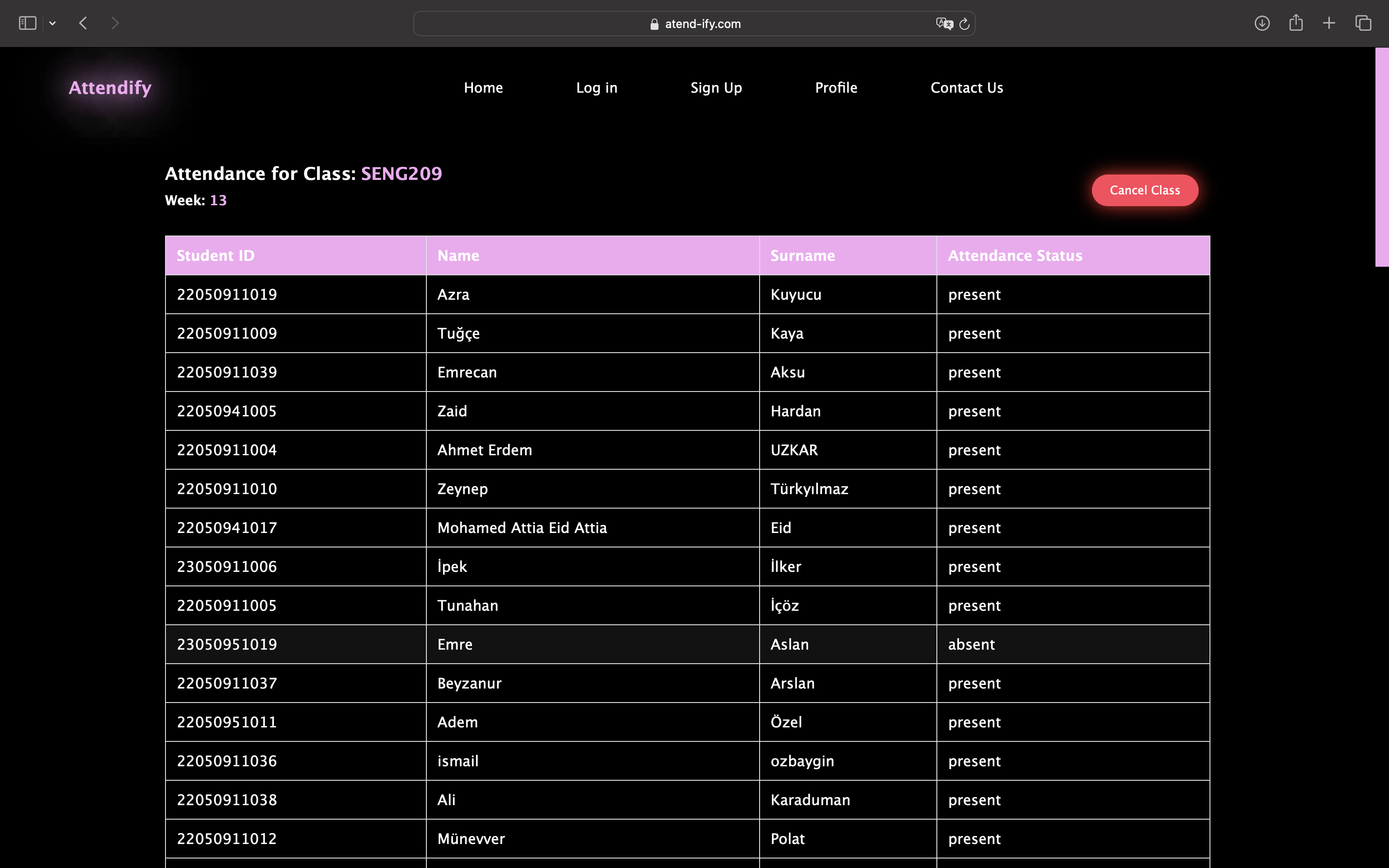
Task: Reload the page using the refresh icon
Action: tap(964, 24)
